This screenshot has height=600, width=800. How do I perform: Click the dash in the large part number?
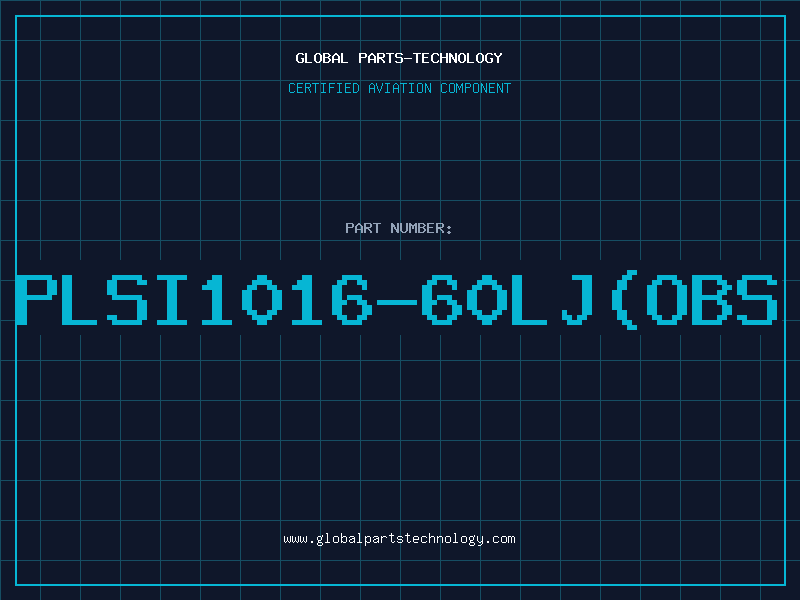coord(397,302)
